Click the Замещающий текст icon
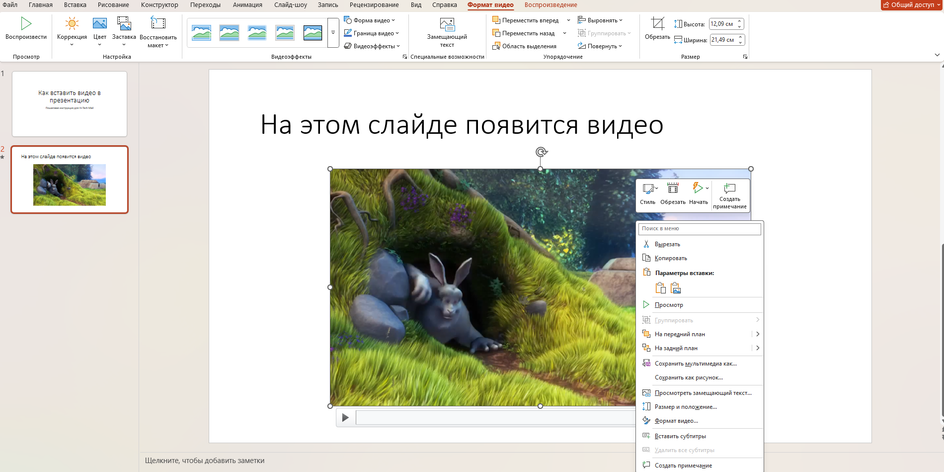 (x=447, y=24)
